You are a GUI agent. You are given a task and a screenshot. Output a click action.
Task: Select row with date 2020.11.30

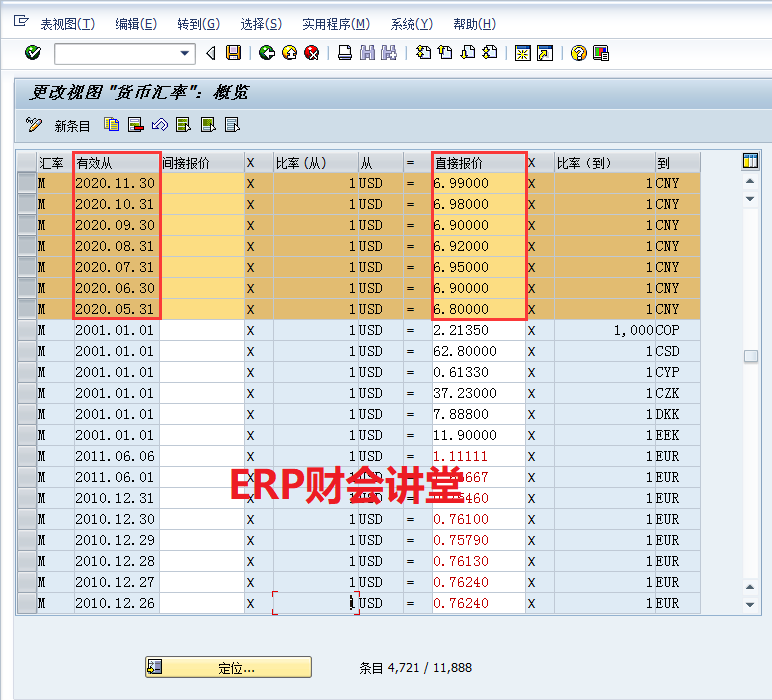pyautogui.click(x=26, y=183)
